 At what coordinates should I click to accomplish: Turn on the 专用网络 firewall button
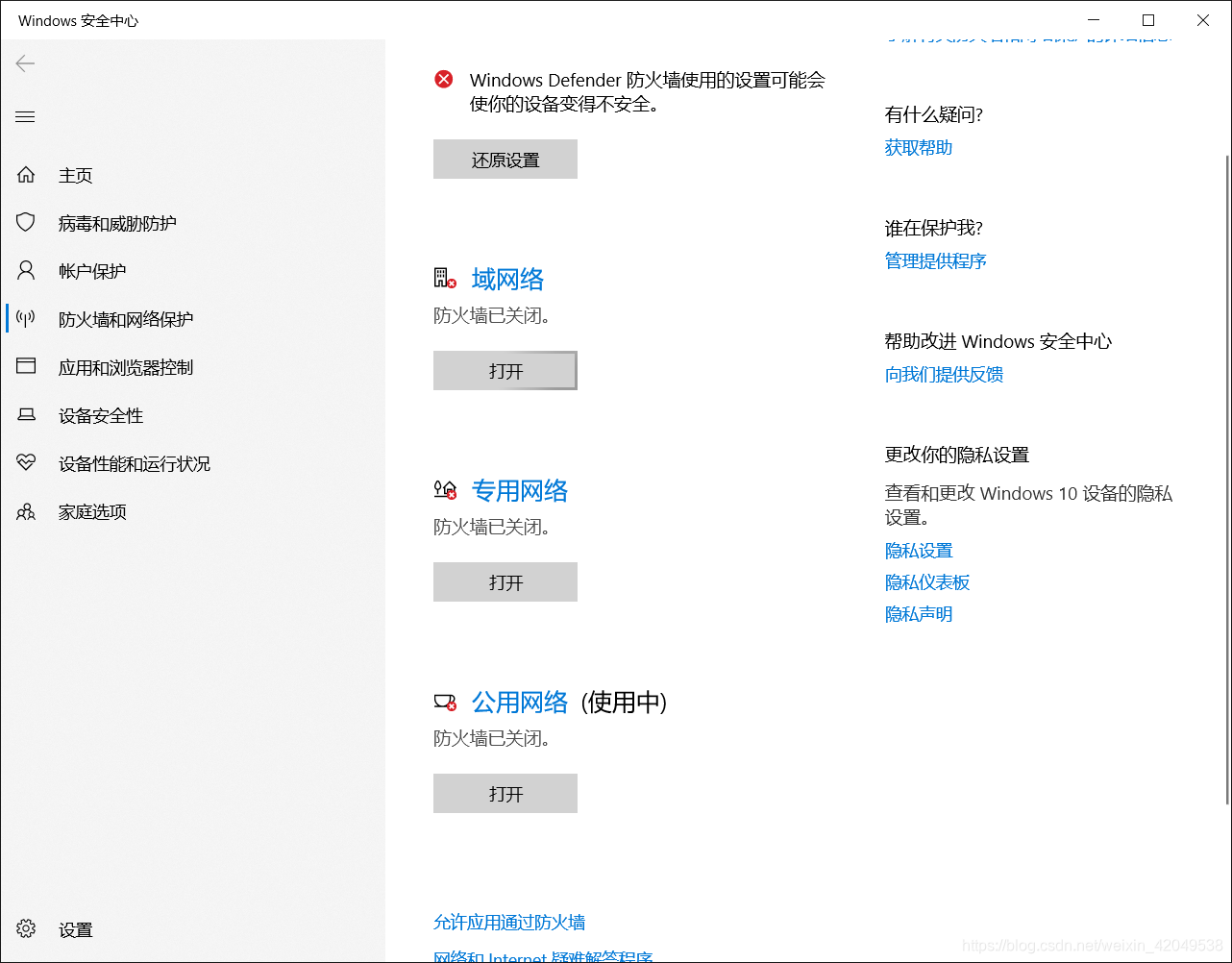click(505, 582)
